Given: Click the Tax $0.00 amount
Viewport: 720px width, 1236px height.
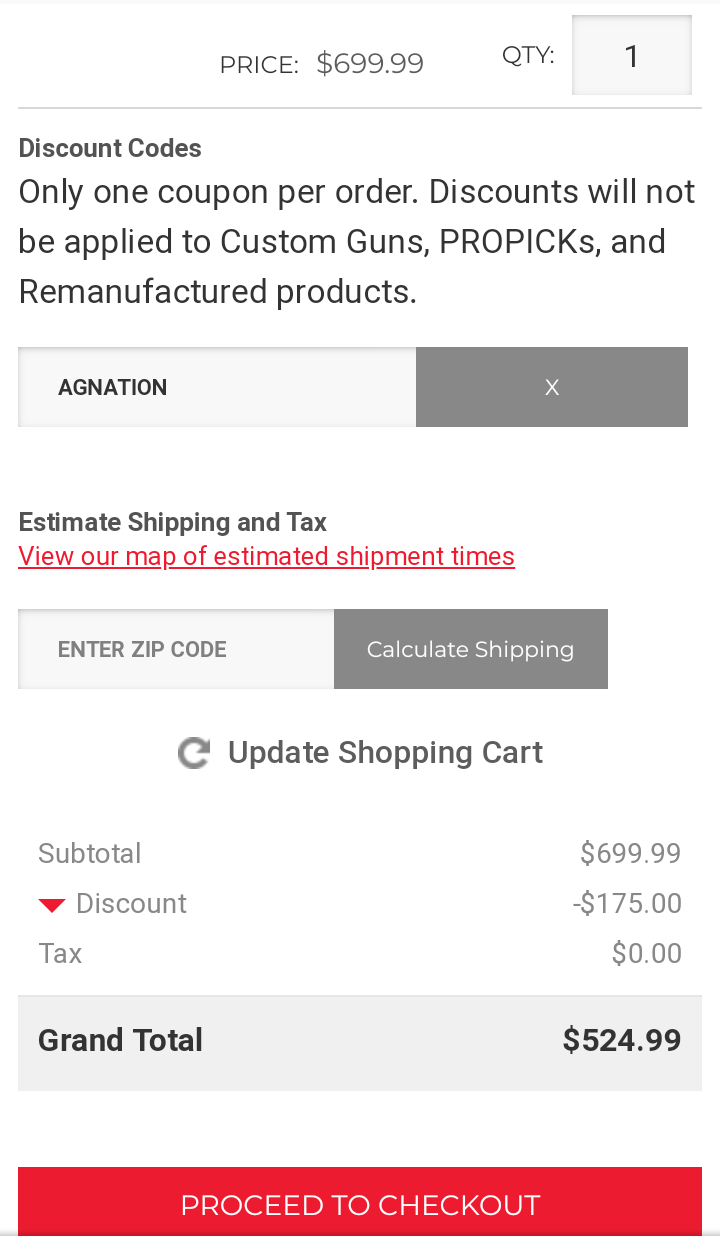Looking at the screenshot, I should click(647, 954).
